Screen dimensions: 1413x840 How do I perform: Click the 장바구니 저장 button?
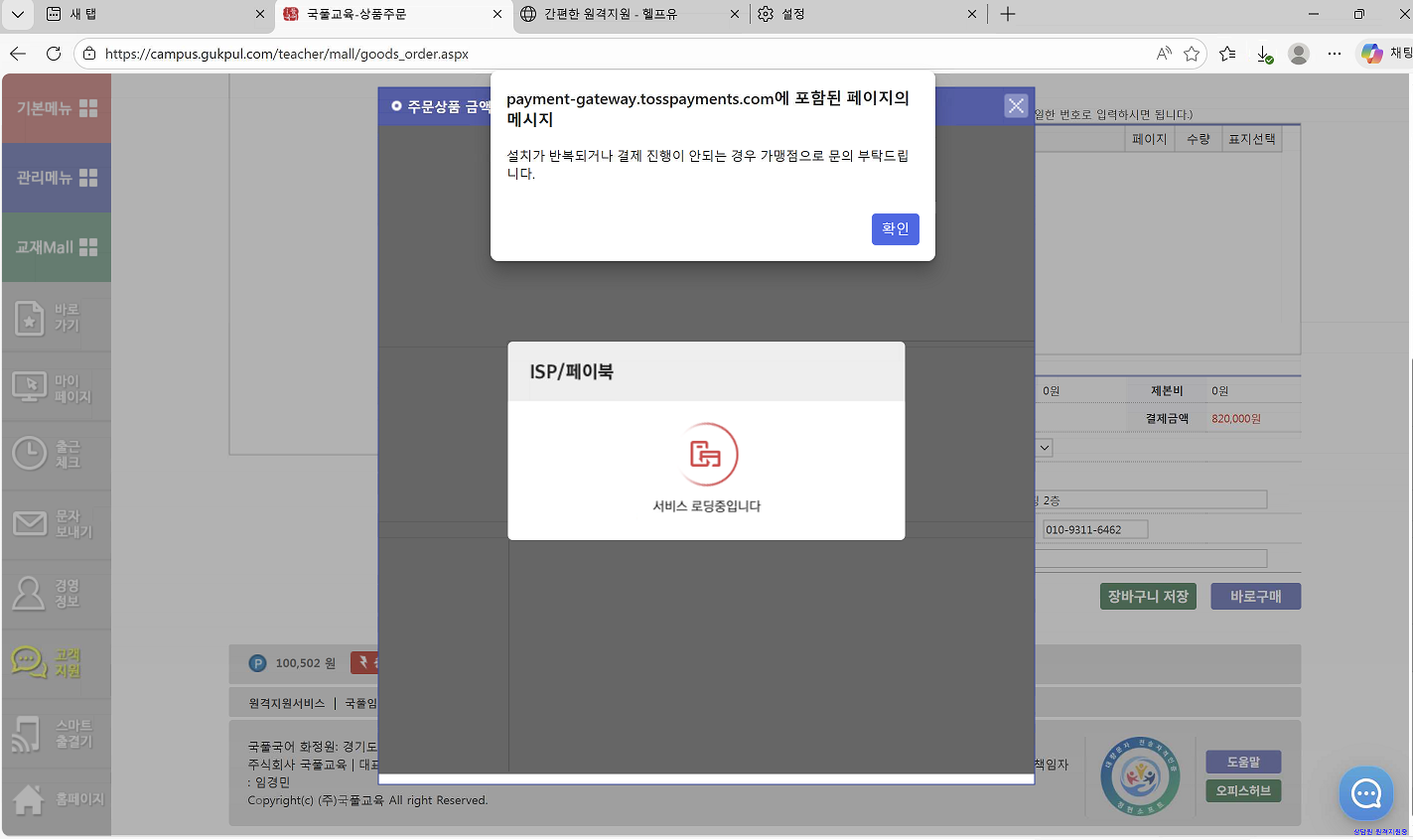point(1148,597)
